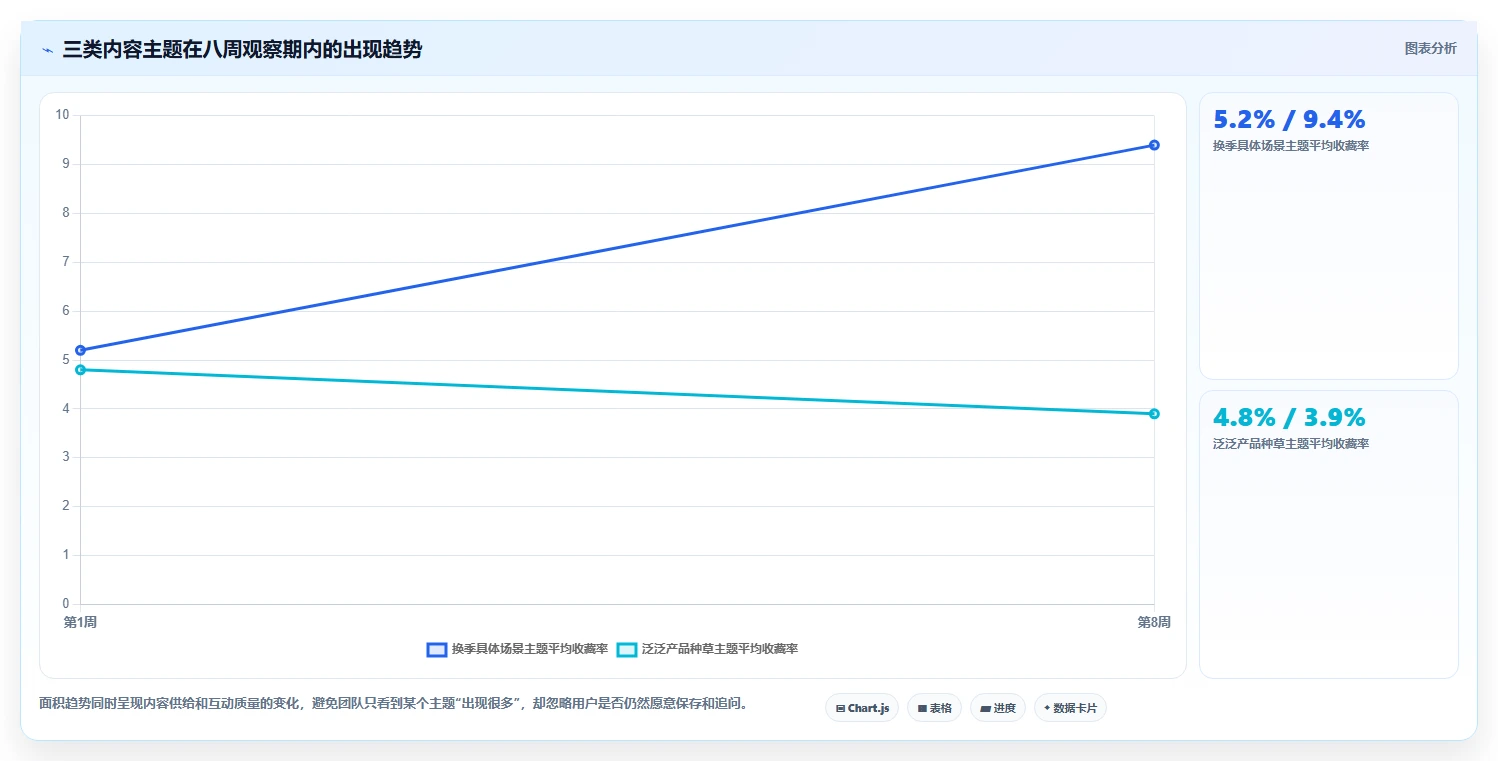The width and height of the screenshot is (1498, 761).
Task: Click the blue line's 第8周 data point at 9.4
Action: pyautogui.click(x=1154, y=145)
